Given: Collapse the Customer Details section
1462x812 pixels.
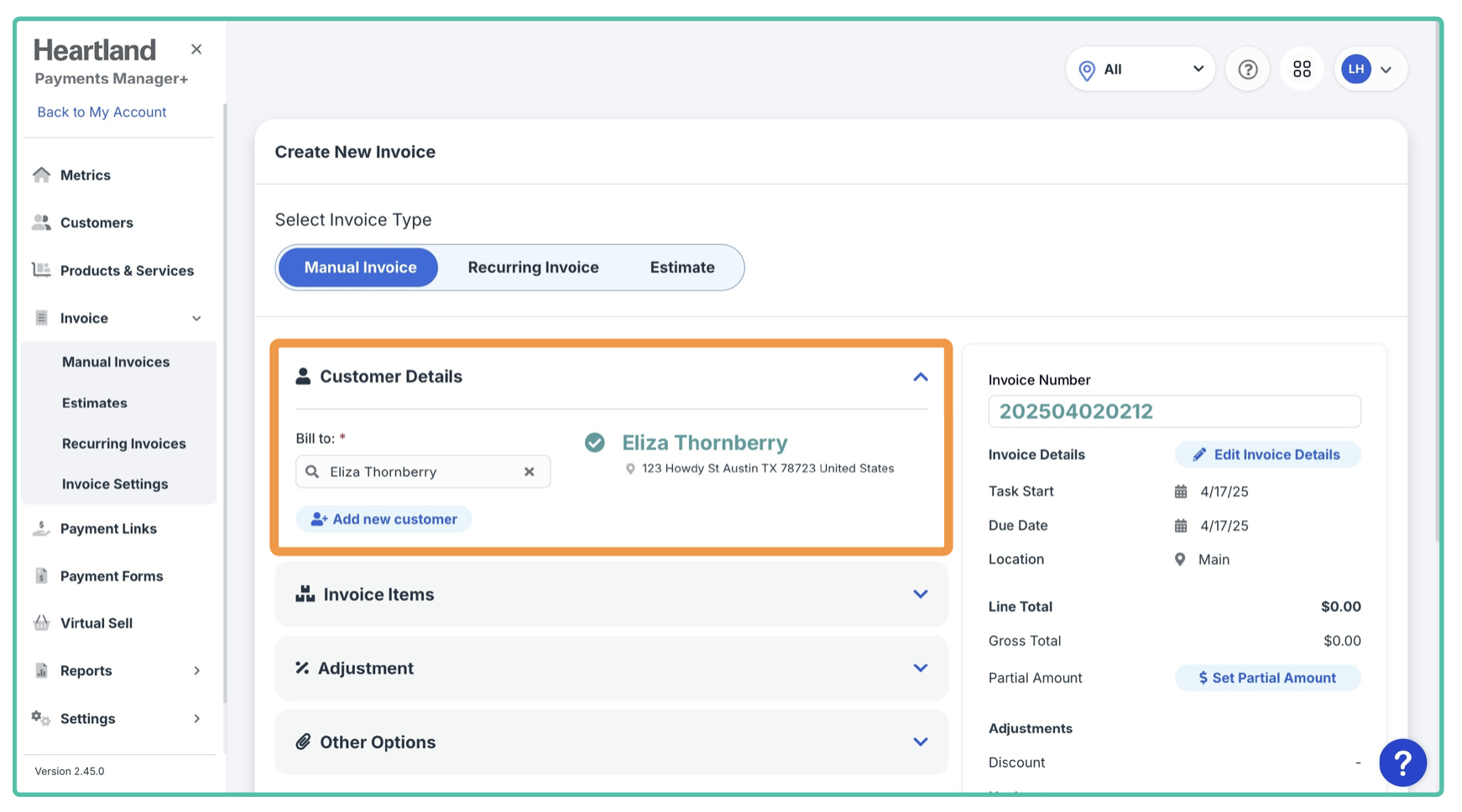Looking at the screenshot, I should pyautogui.click(x=920, y=377).
